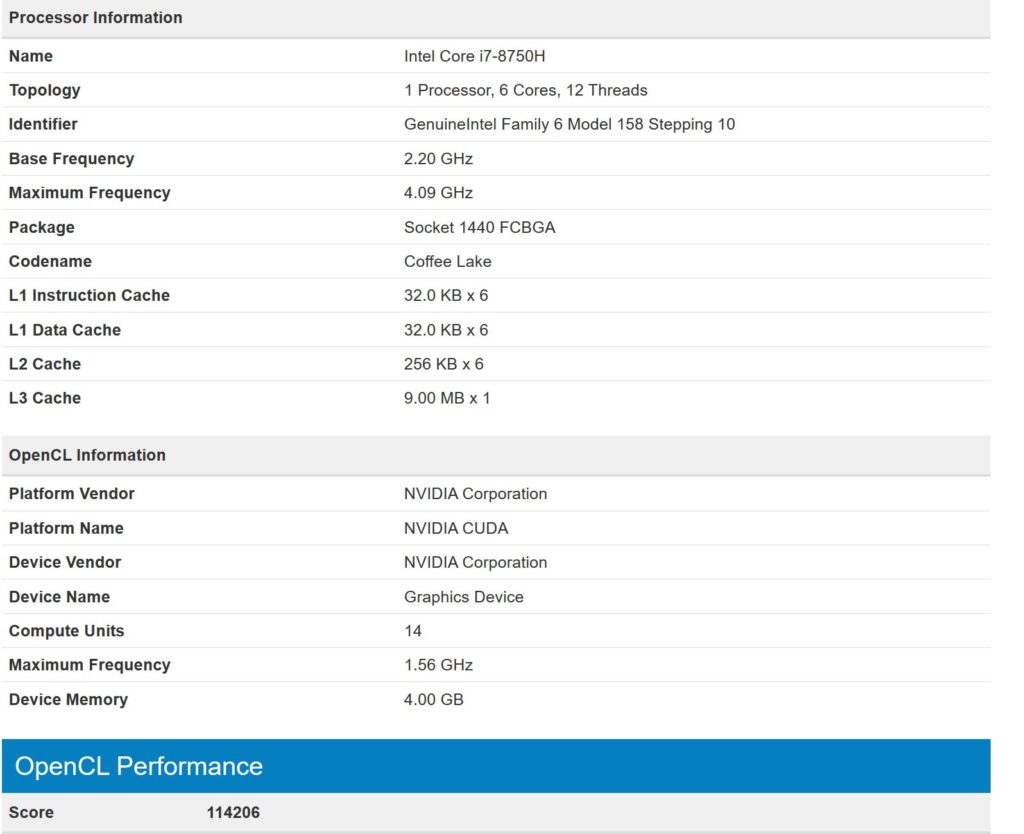This screenshot has width=1024, height=834.
Task: Select the 1.56 GHz GPU frequency value
Action: click(x=438, y=665)
